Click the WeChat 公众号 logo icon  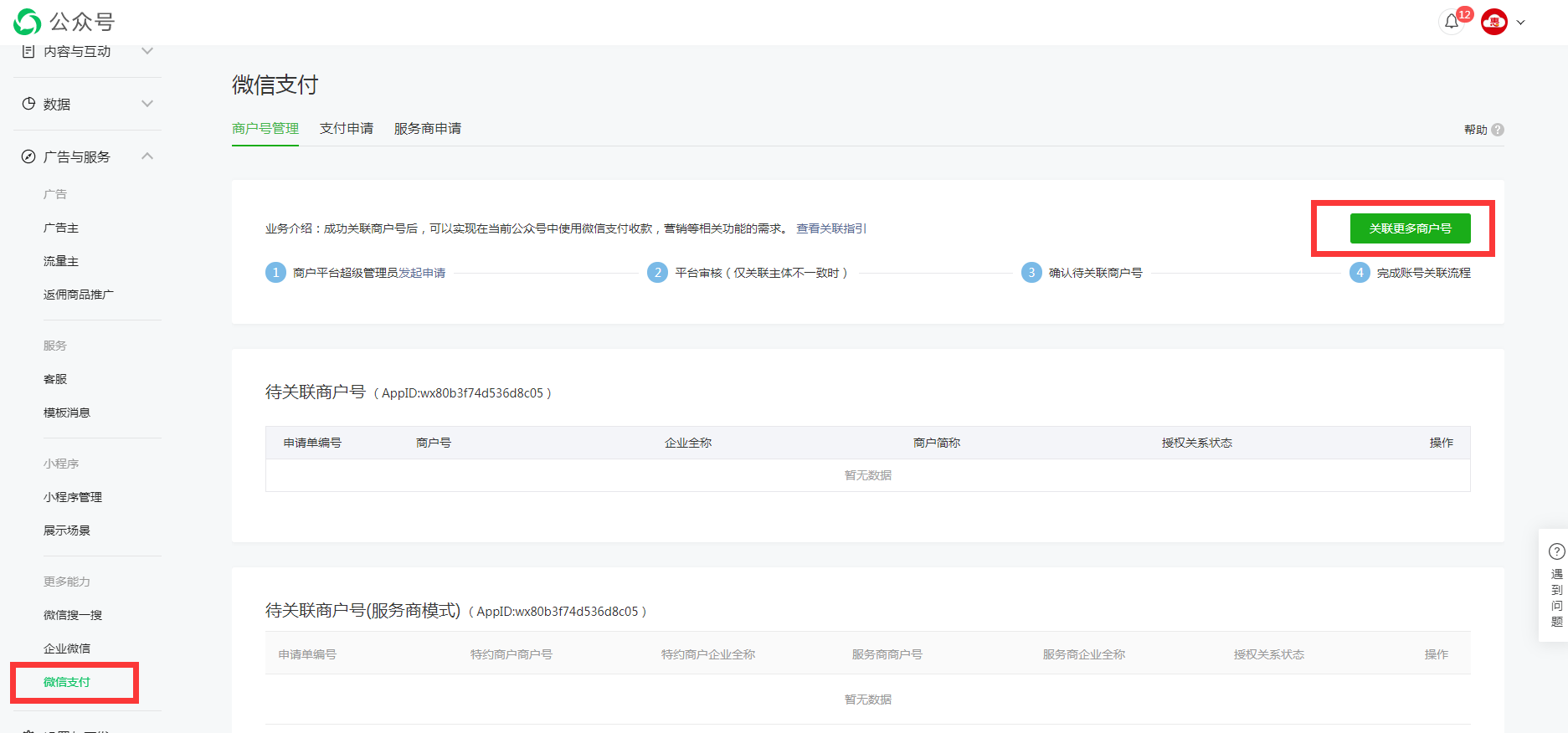tap(28, 22)
